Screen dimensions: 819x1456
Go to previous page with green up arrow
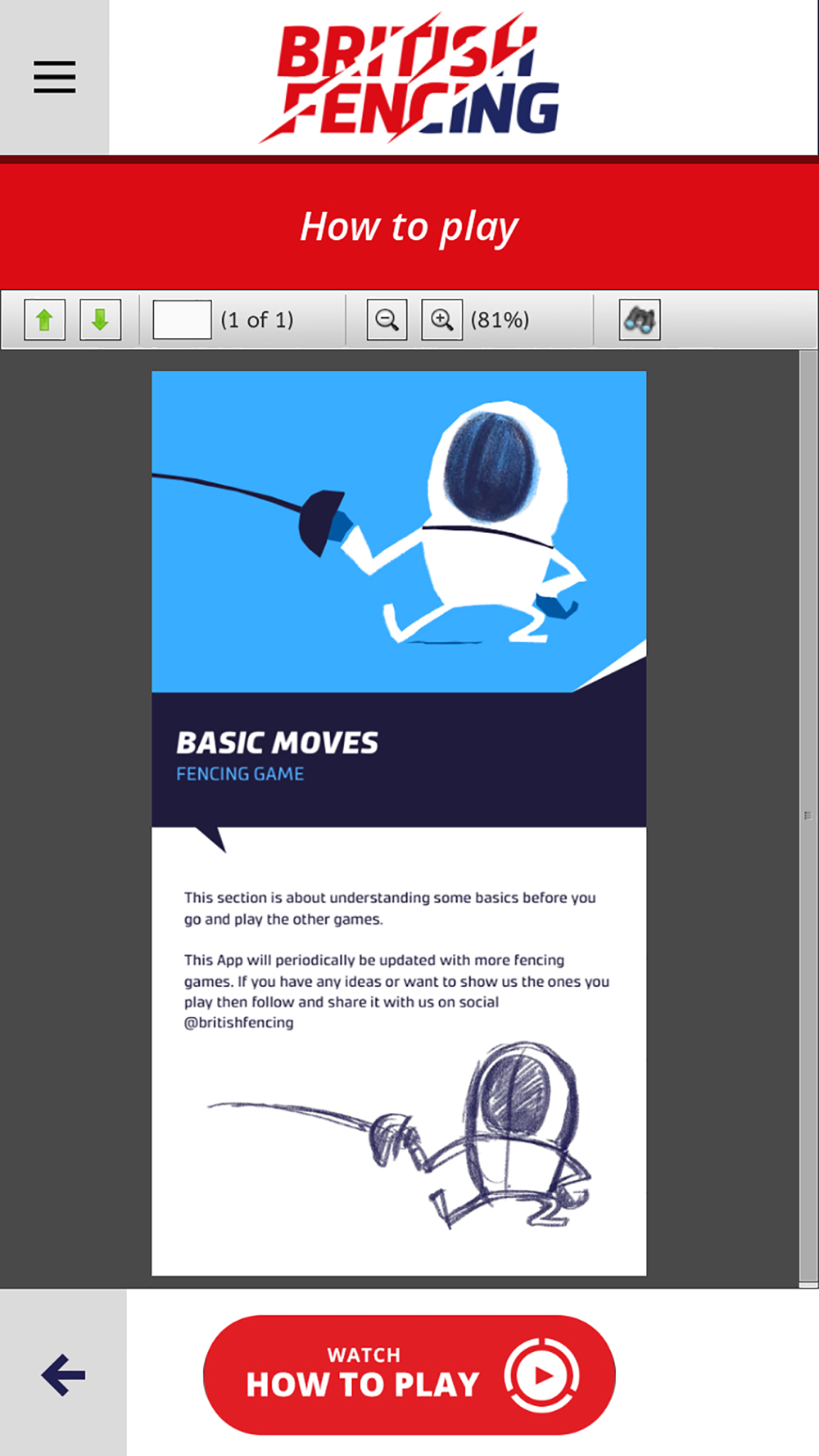pyautogui.click(x=45, y=319)
